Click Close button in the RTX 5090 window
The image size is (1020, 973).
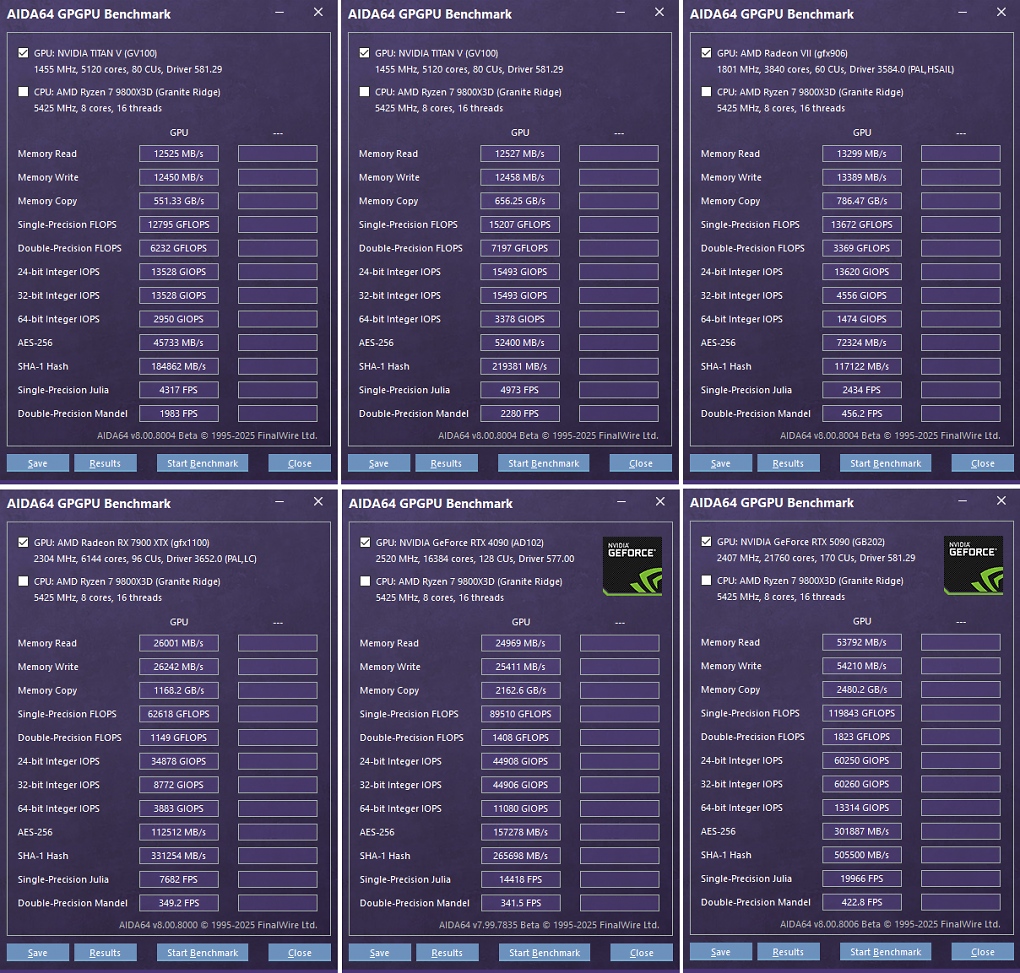[982, 952]
